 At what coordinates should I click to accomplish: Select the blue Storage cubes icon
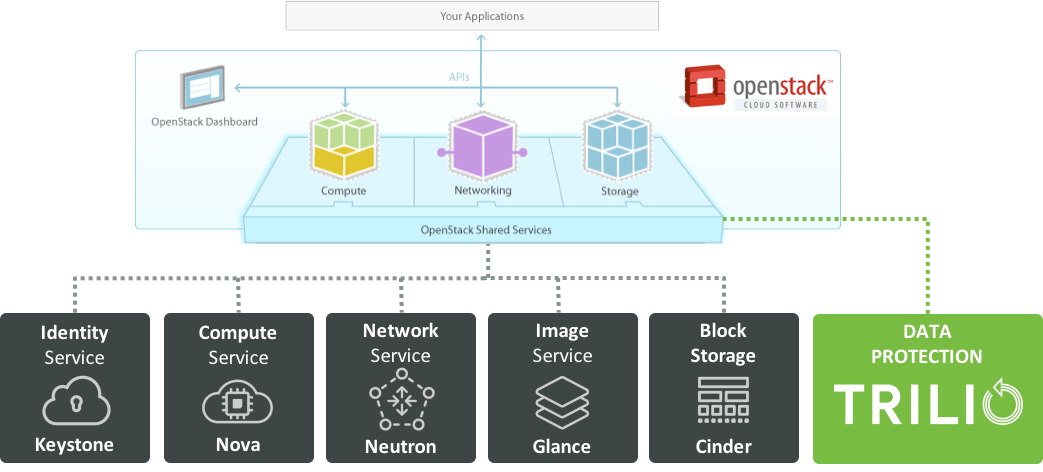pos(617,146)
